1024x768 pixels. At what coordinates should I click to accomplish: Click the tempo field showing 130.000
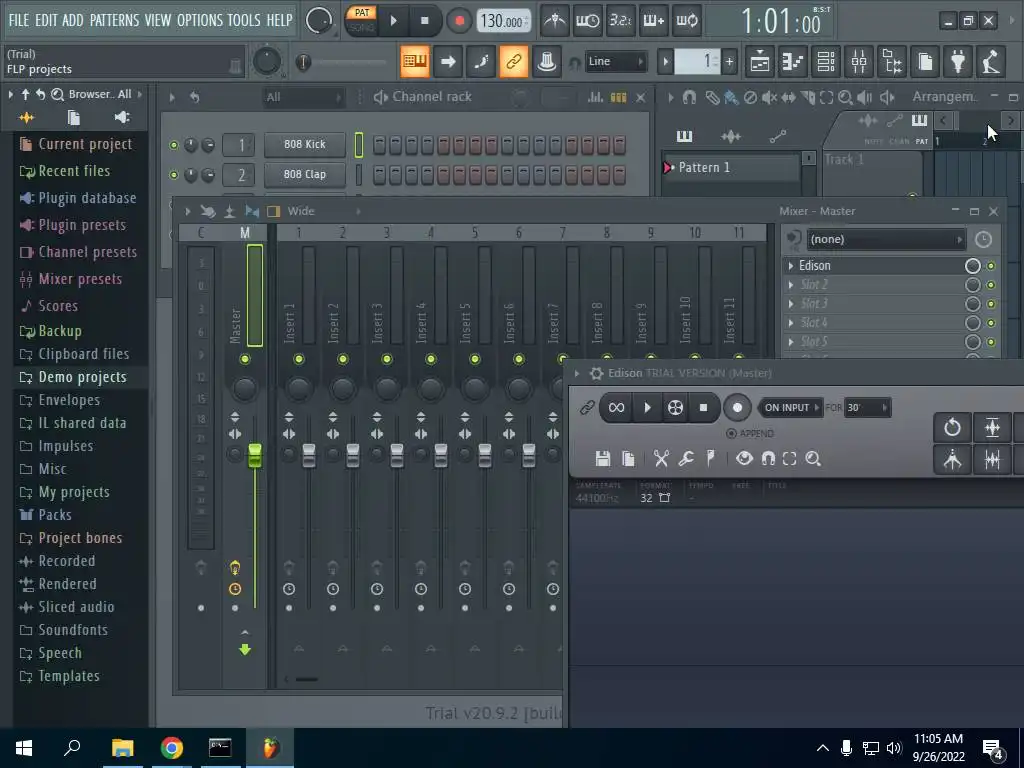coord(503,21)
